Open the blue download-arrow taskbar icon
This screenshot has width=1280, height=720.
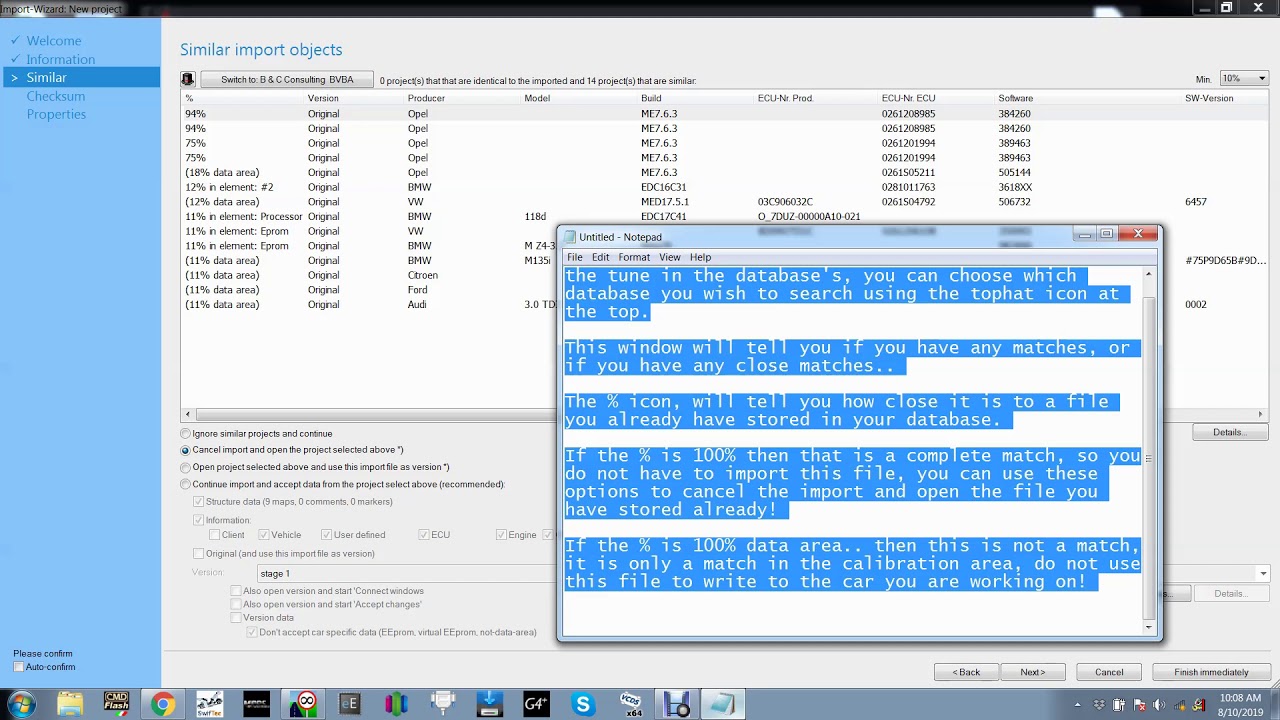(x=489, y=704)
